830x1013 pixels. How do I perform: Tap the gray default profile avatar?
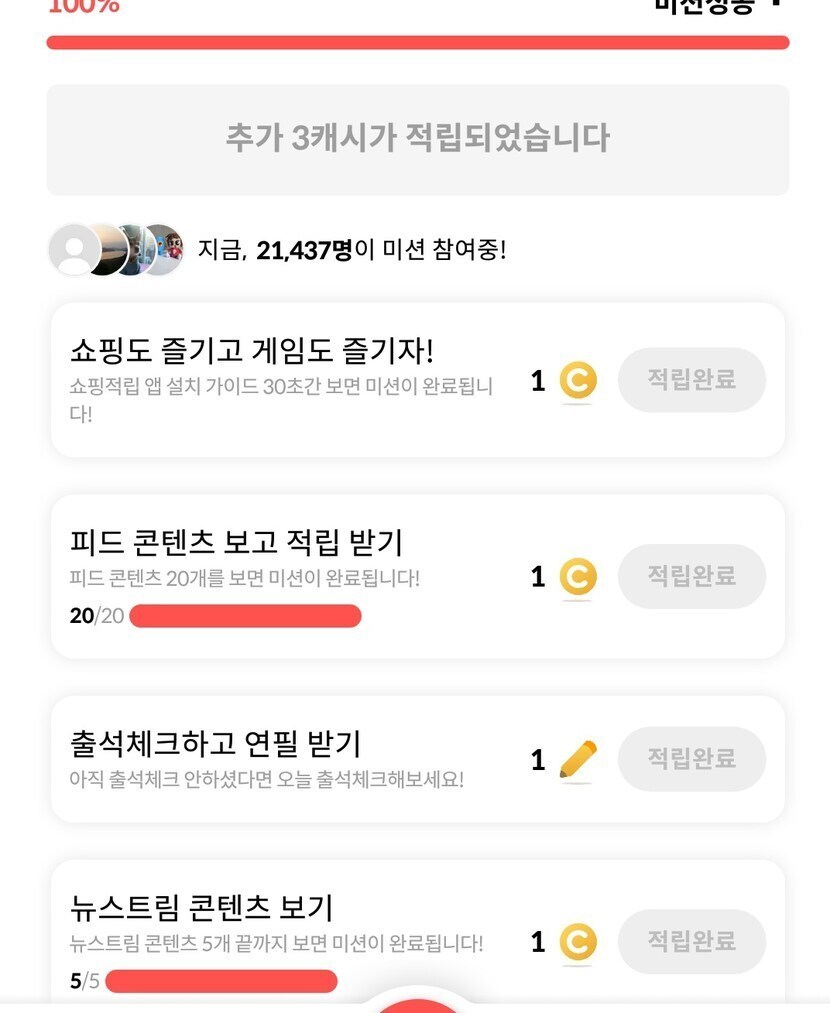[74, 250]
